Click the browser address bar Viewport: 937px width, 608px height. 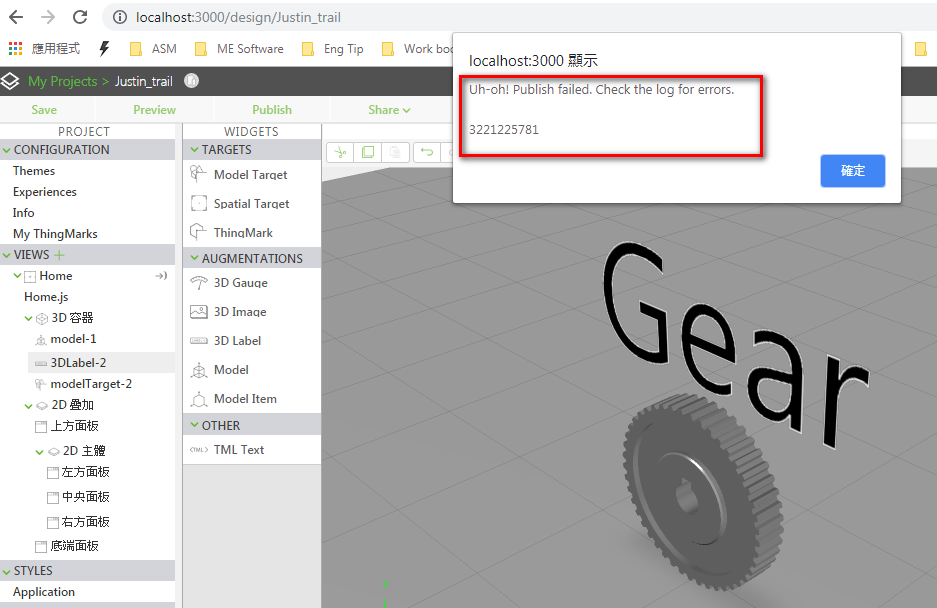[250, 16]
